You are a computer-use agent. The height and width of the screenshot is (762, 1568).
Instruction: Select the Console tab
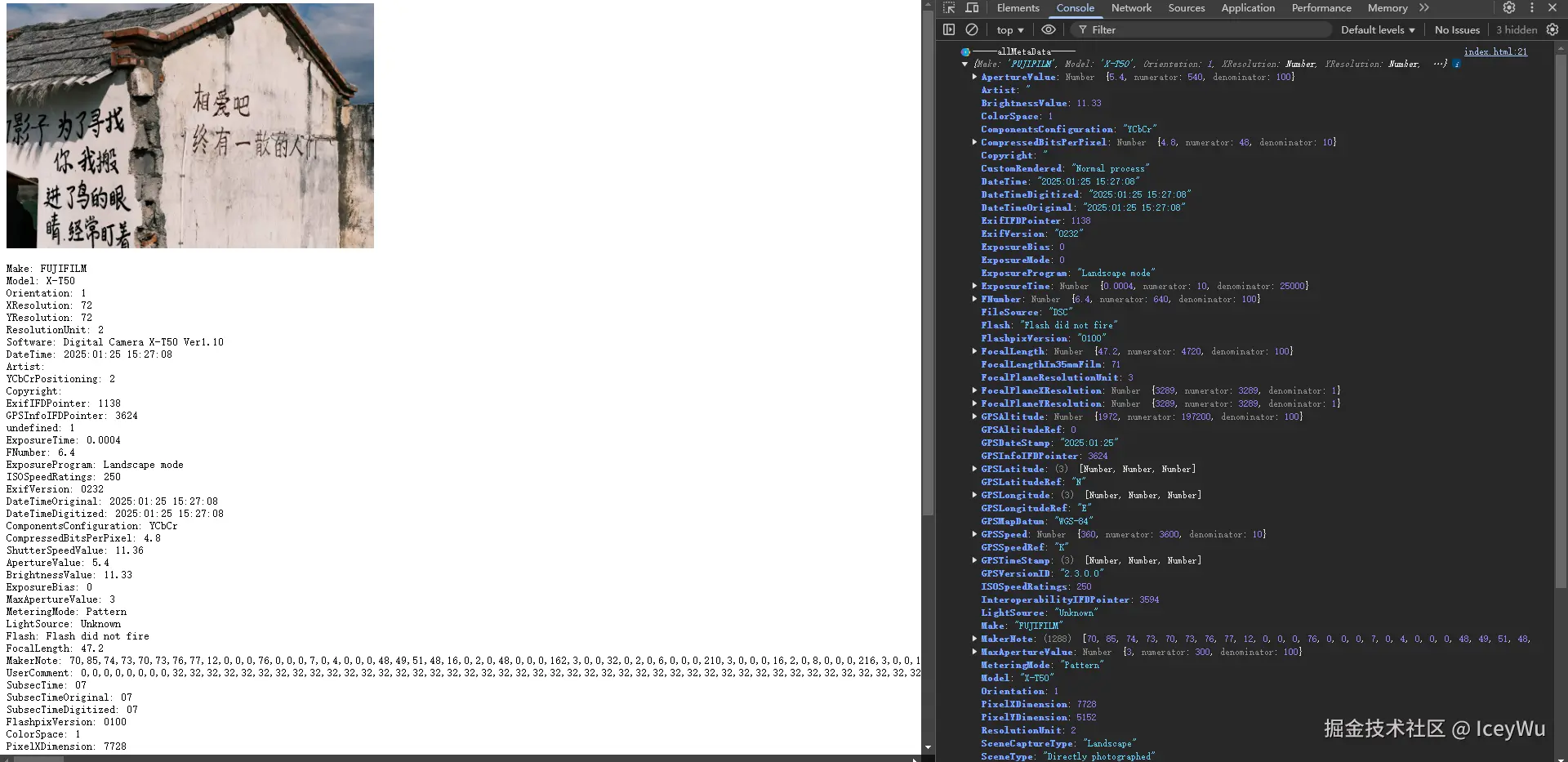point(1076,8)
